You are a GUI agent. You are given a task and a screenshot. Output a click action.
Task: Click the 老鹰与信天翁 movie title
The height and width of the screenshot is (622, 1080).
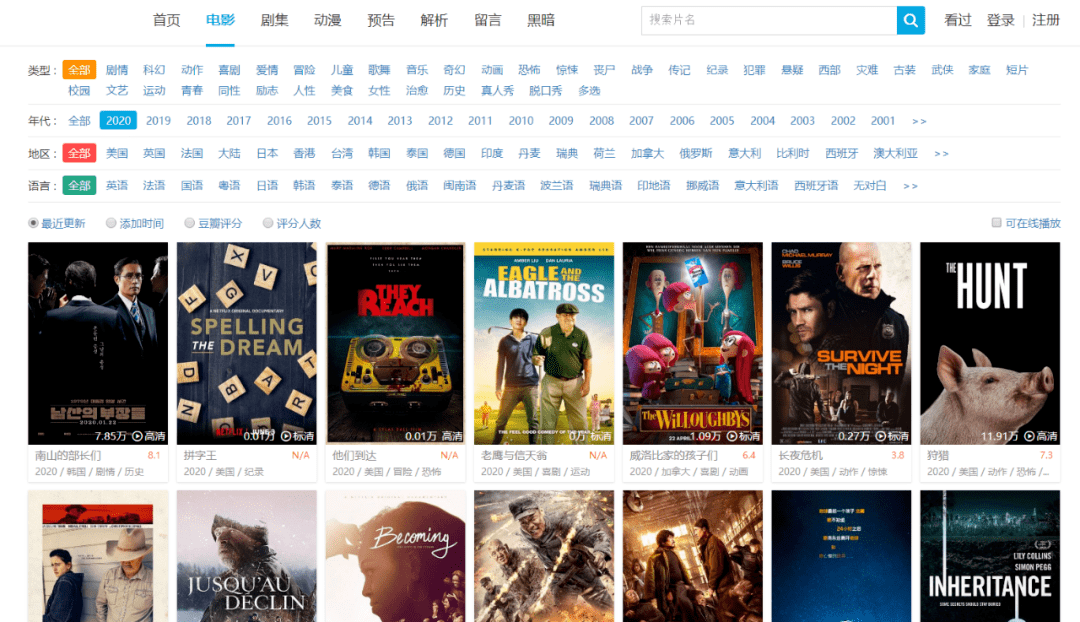tap(514, 455)
